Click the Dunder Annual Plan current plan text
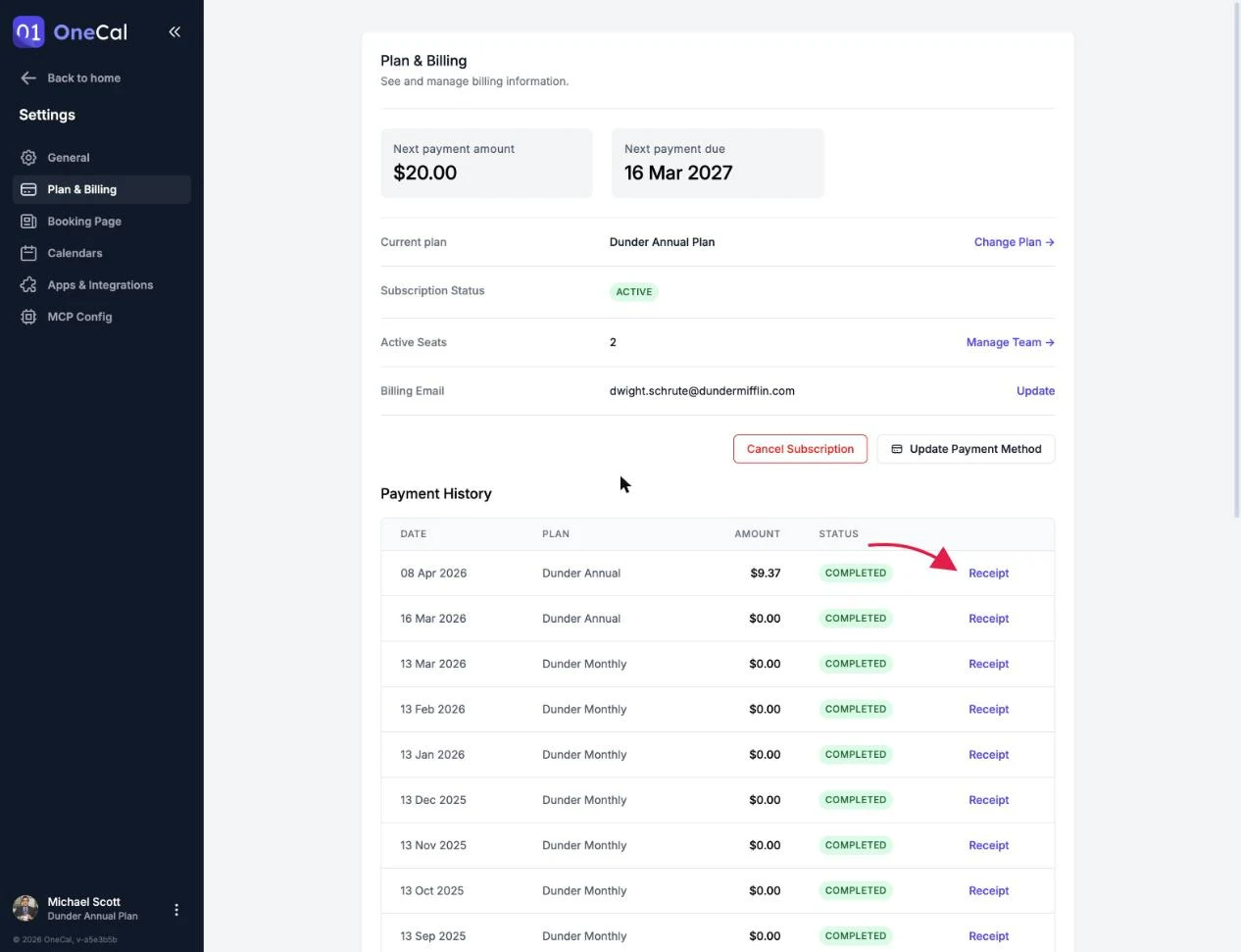 662,242
